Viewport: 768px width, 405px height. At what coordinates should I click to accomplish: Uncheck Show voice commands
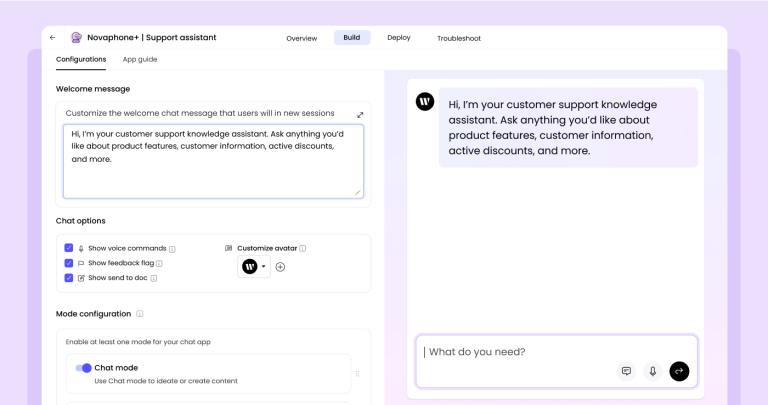[69, 248]
